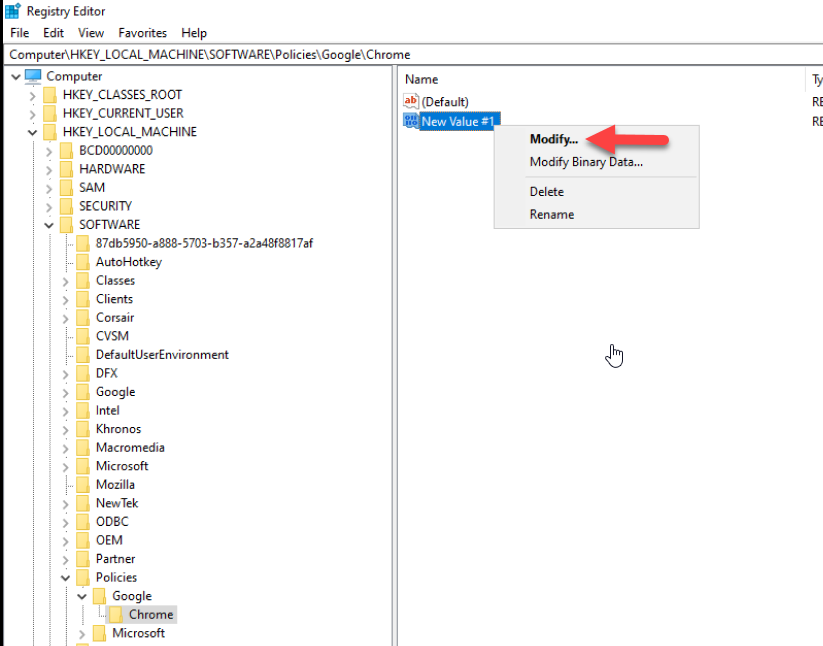Expand the Microsoft key under Policies
Image resolution: width=823 pixels, height=646 pixels.
coord(82,634)
